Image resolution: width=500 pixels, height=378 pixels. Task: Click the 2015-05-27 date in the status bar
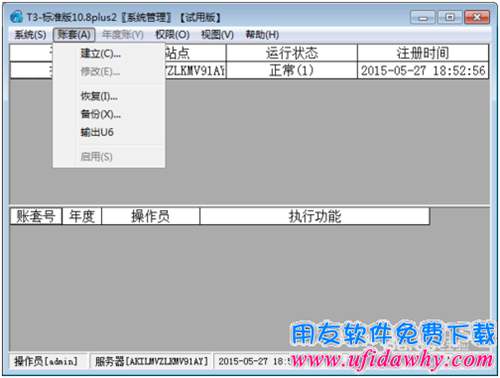[243, 361]
